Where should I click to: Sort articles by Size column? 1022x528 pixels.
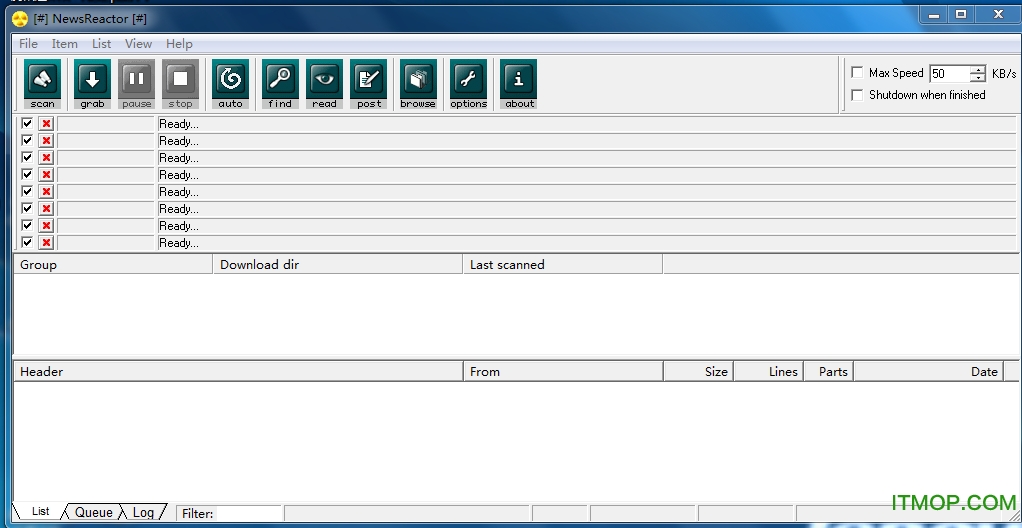[699, 372]
